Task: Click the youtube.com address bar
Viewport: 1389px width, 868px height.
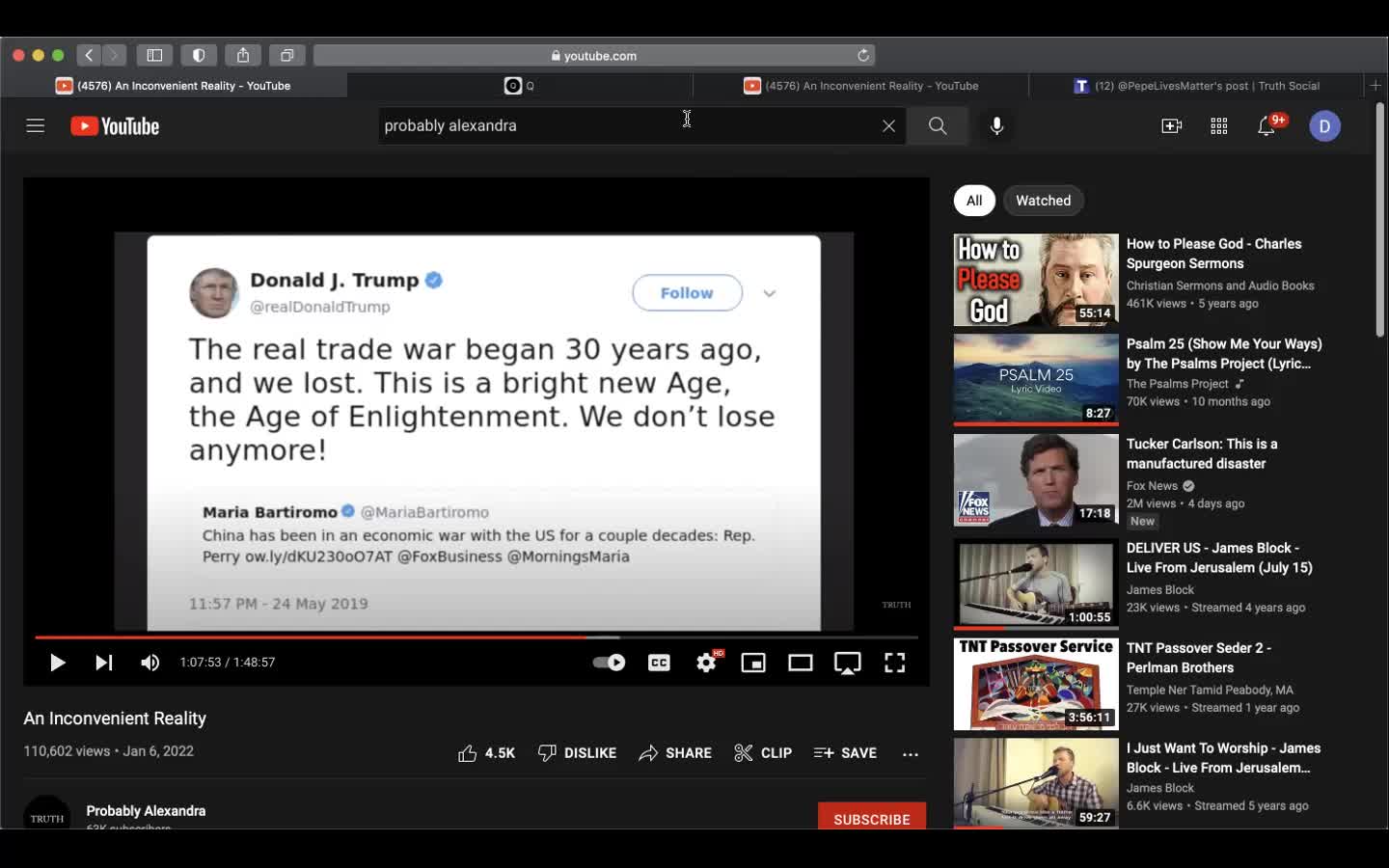Action: [x=594, y=55]
